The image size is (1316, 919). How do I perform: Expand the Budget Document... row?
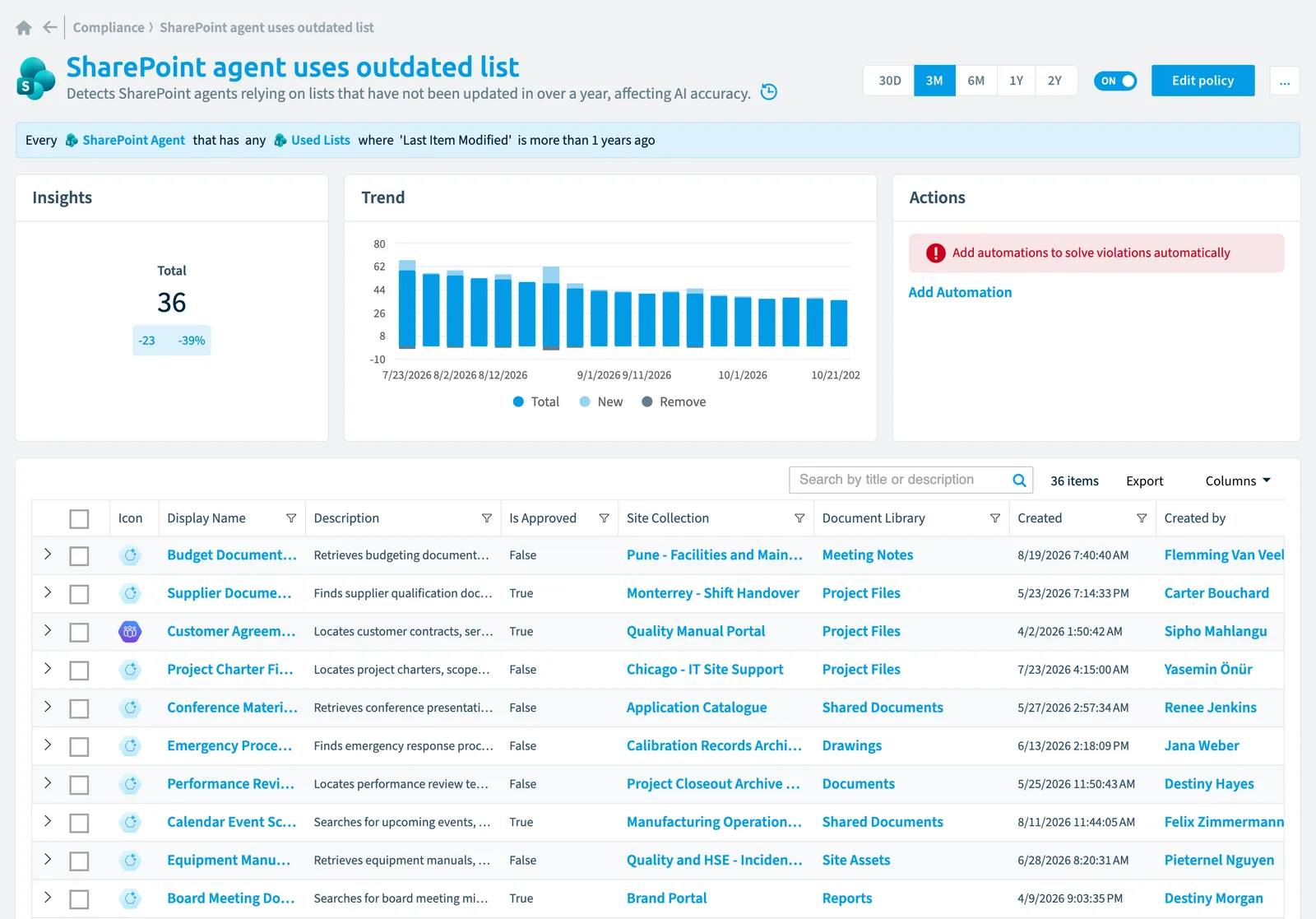click(x=48, y=554)
